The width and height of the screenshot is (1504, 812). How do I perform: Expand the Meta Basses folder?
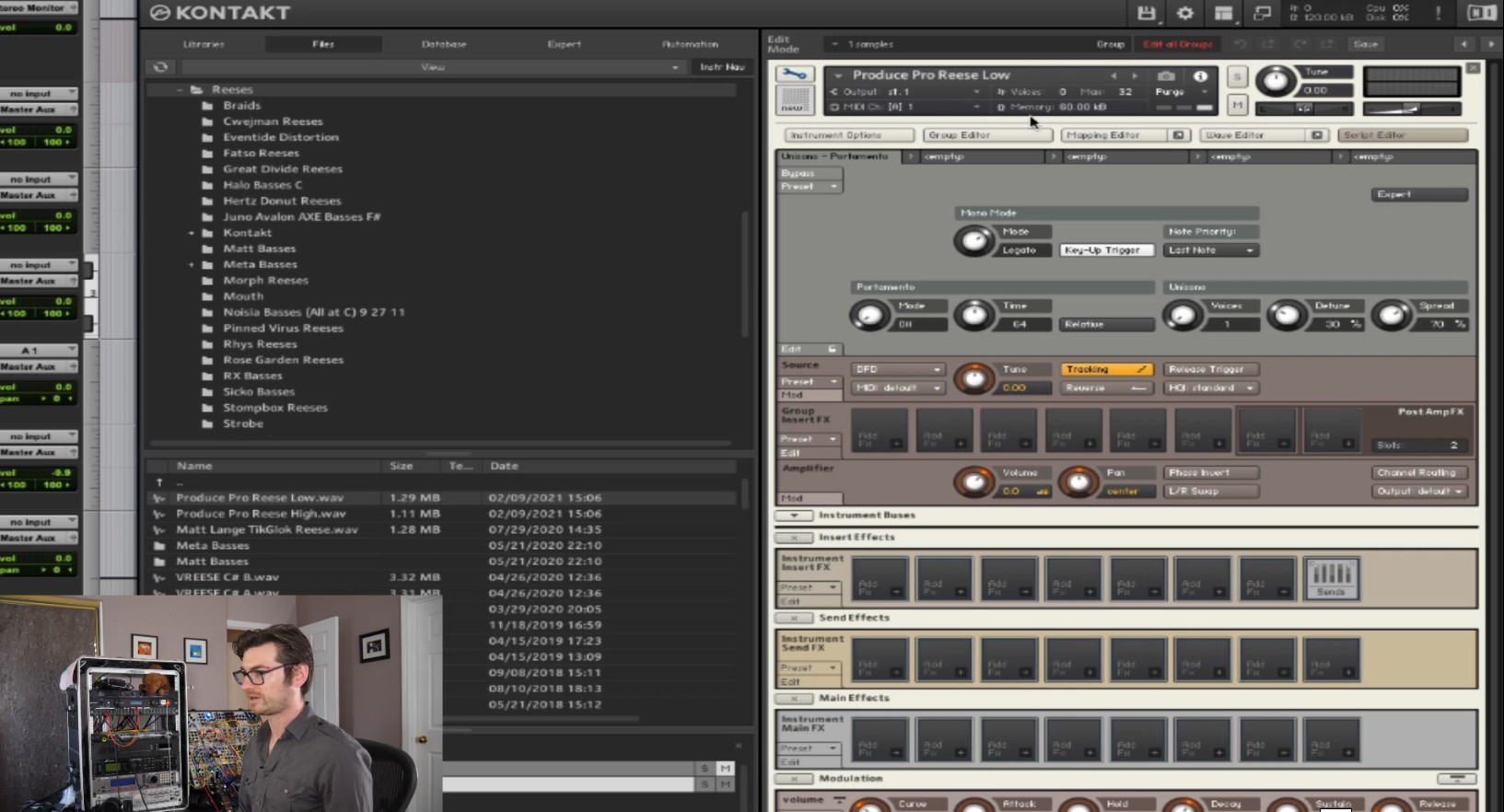click(192, 265)
